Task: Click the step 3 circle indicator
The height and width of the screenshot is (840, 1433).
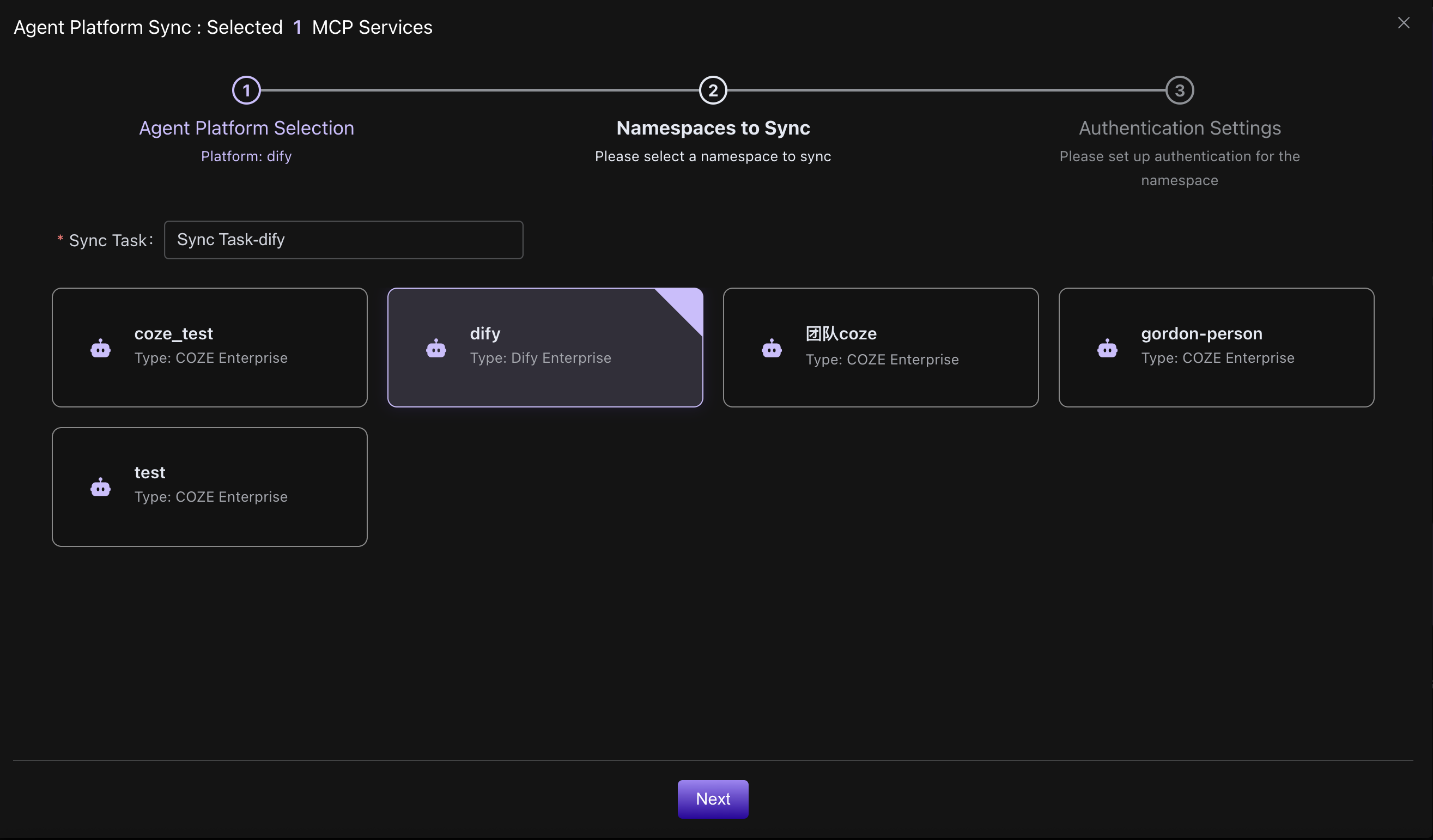Action: point(1180,90)
